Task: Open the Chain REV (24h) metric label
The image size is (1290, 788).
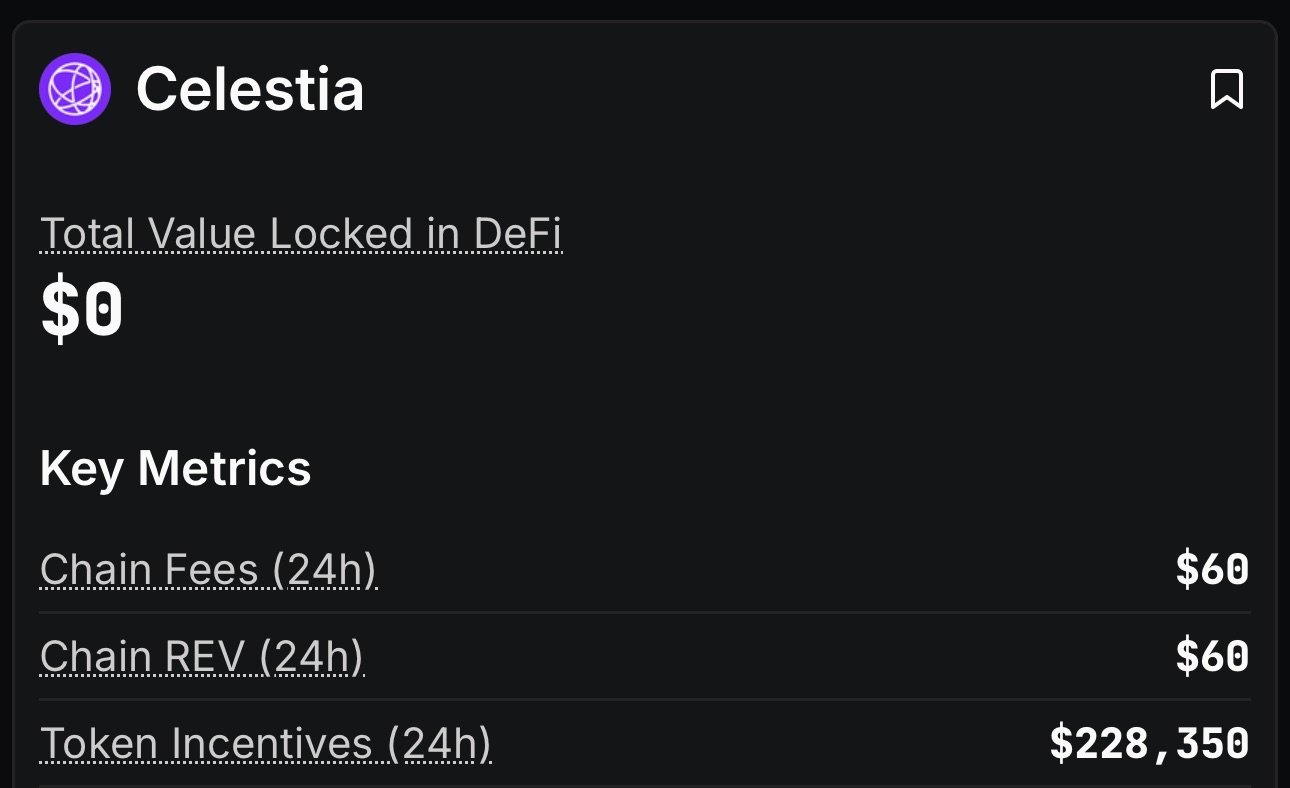Action: 202,657
